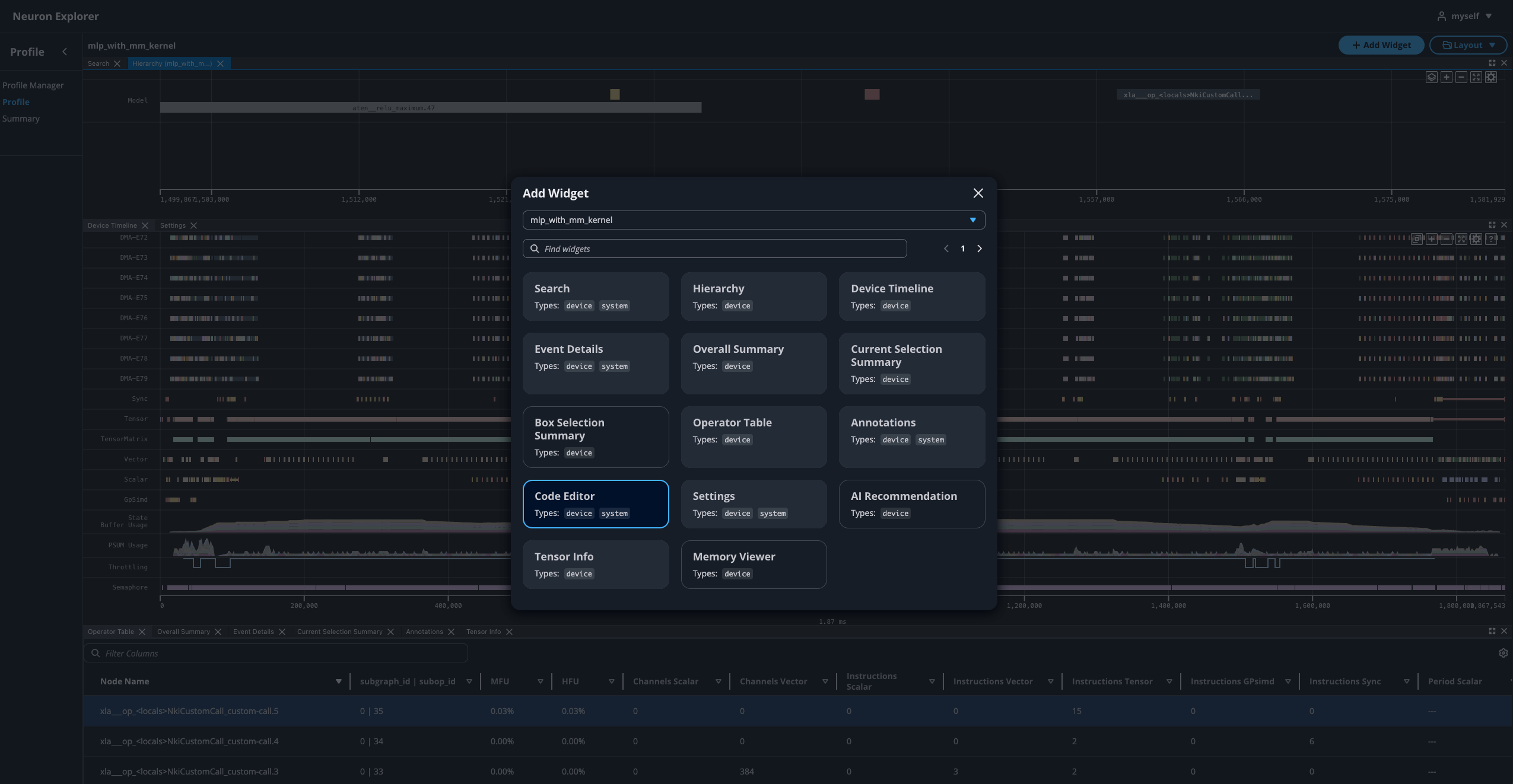Open Hierarchy panel settings gear

click(1491, 77)
